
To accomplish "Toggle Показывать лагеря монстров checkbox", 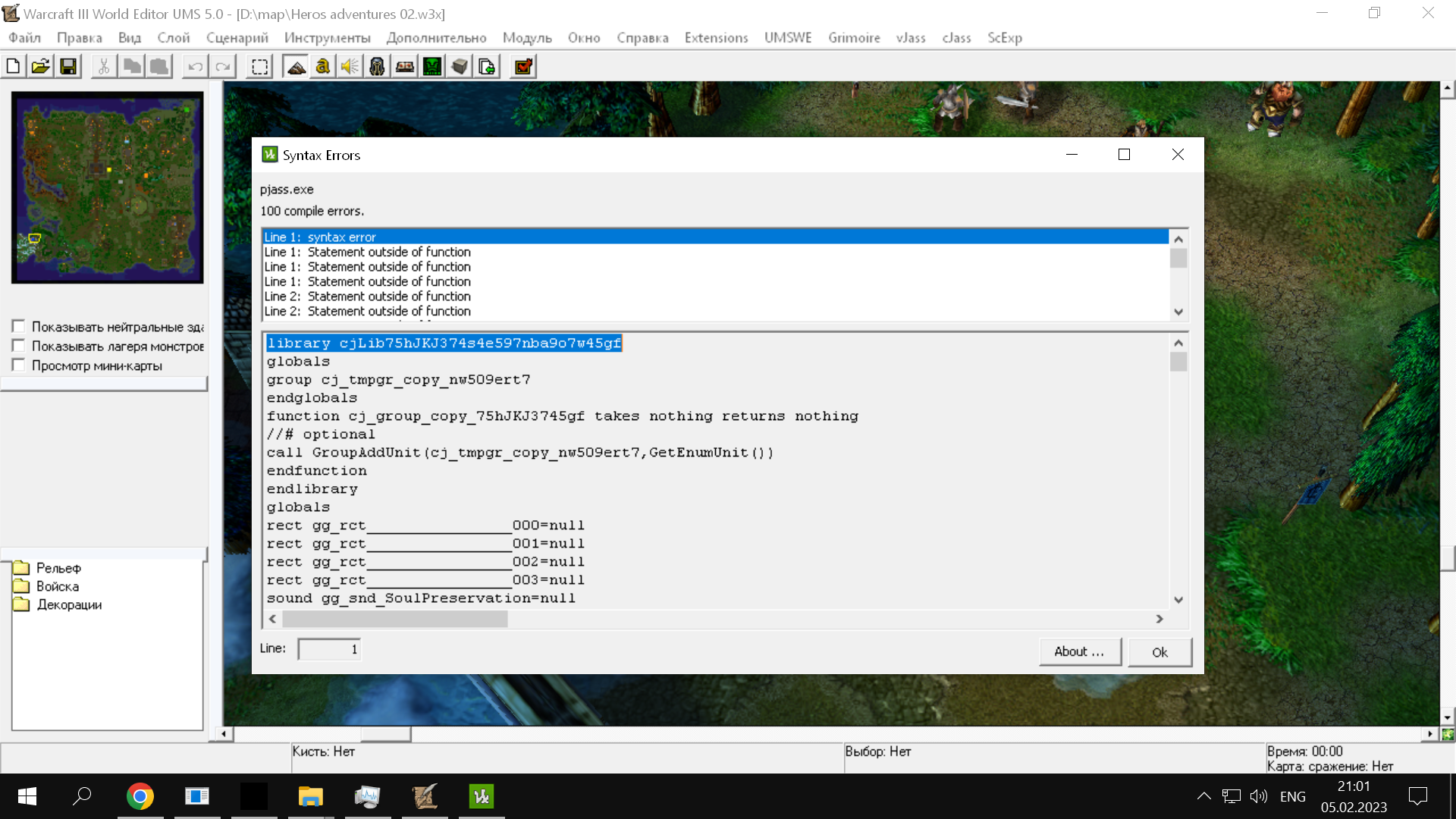I will click(x=19, y=346).
